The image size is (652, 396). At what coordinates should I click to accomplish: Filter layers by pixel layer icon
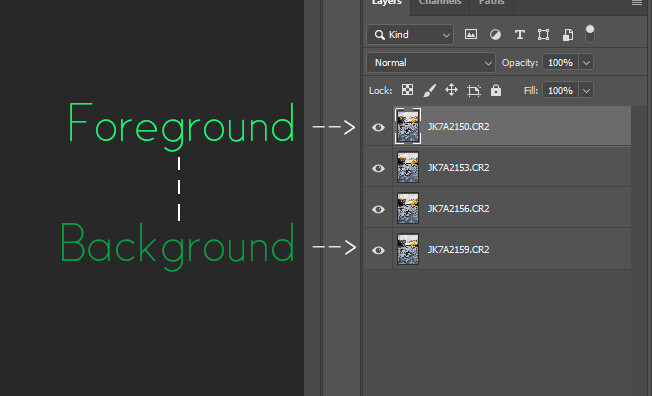pyautogui.click(x=471, y=34)
